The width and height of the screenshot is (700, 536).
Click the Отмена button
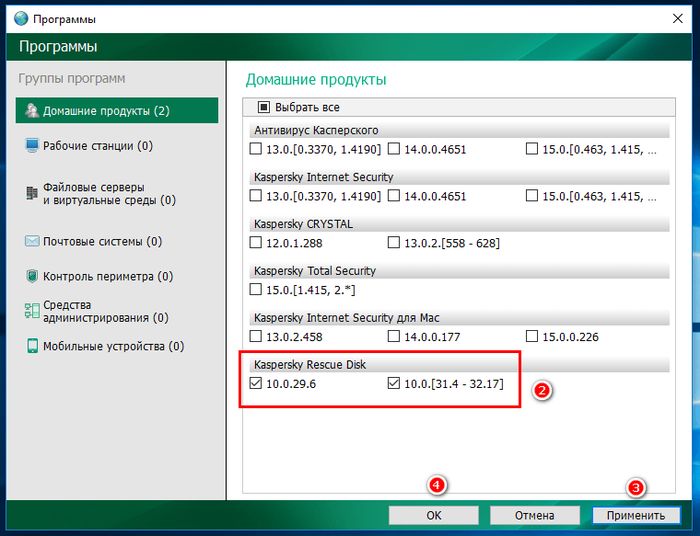coord(535,515)
